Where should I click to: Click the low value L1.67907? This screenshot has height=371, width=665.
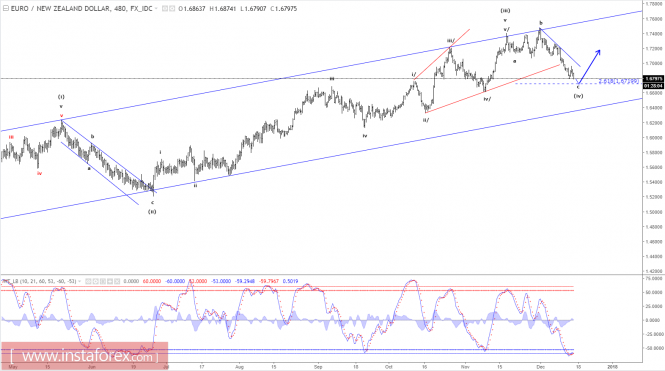point(253,8)
